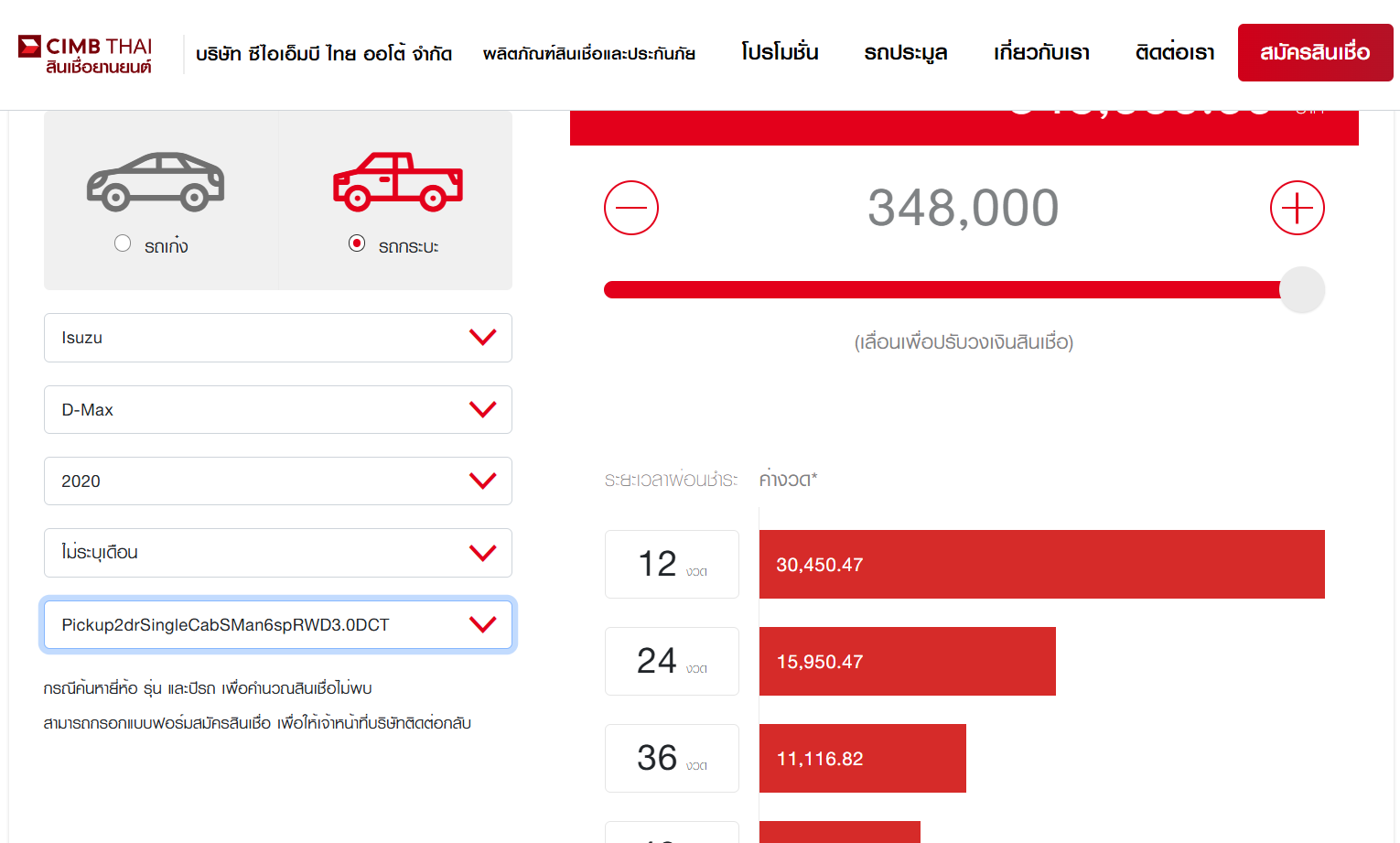Open the เกี่ยวกับเรา menu

(1041, 53)
